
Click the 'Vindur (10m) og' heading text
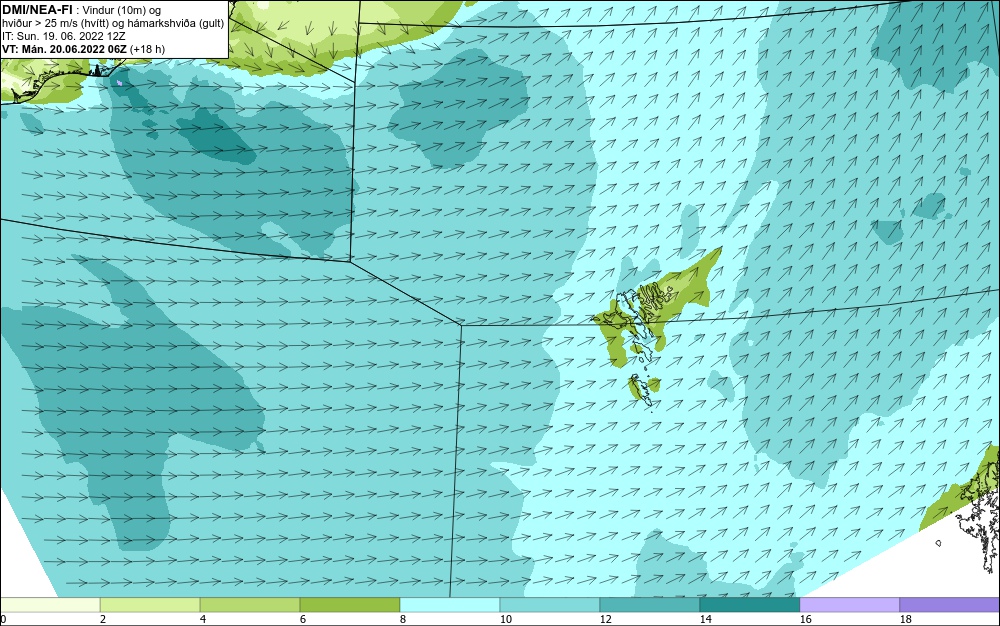point(122,10)
